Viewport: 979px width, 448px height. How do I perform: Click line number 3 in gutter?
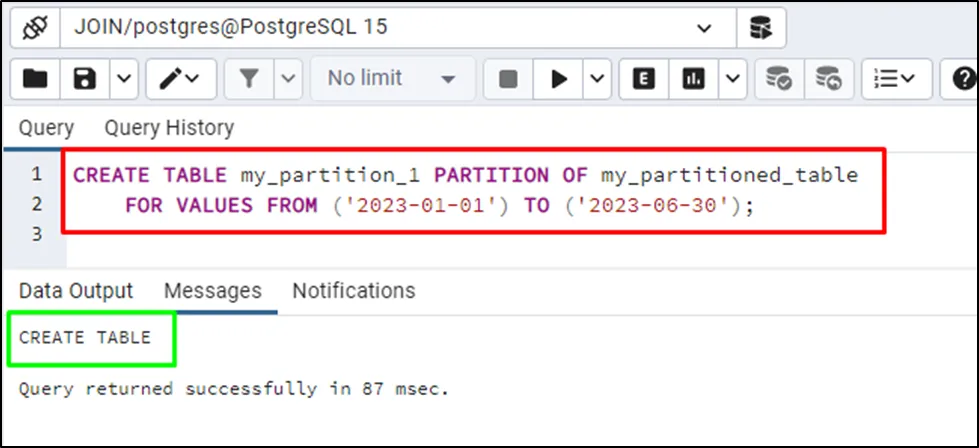click(x=37, y=234)
